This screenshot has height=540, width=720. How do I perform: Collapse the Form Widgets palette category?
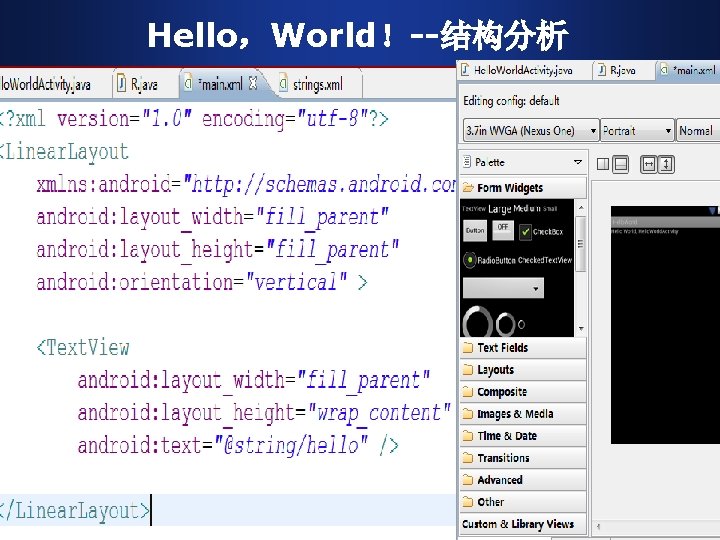click(x=523, y=188)
